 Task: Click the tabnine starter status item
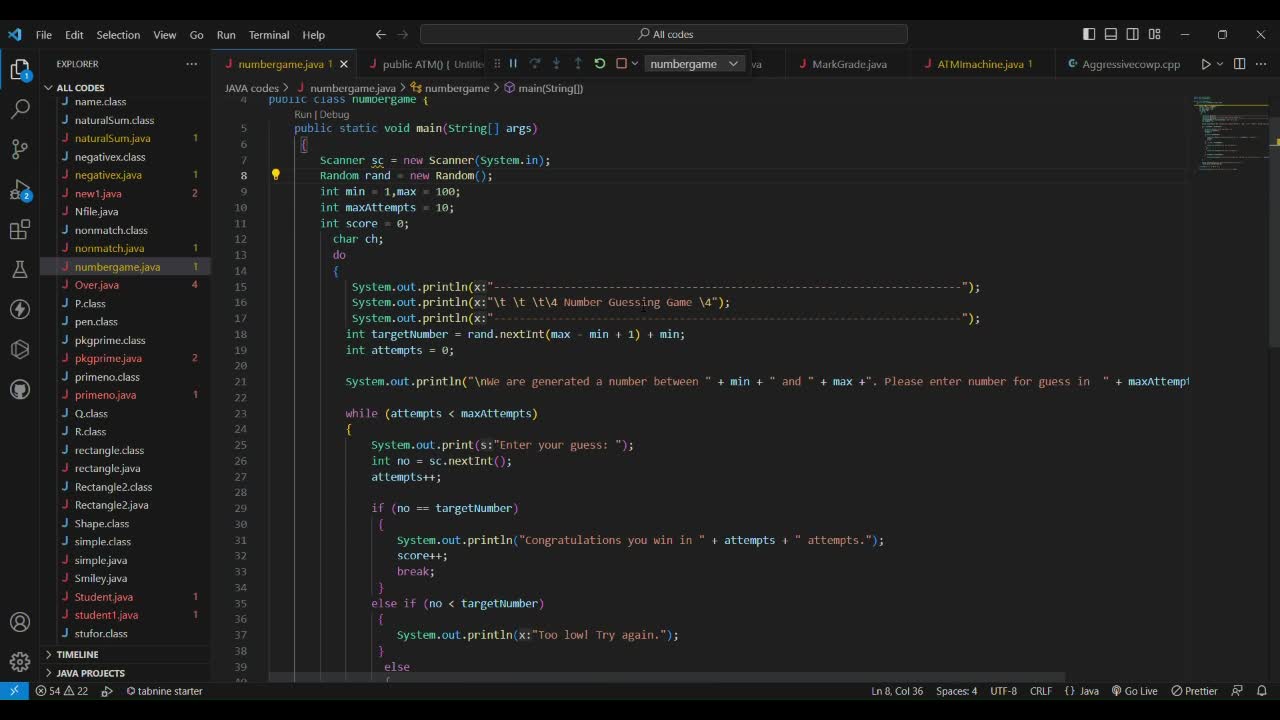click(x=164, y=691)
